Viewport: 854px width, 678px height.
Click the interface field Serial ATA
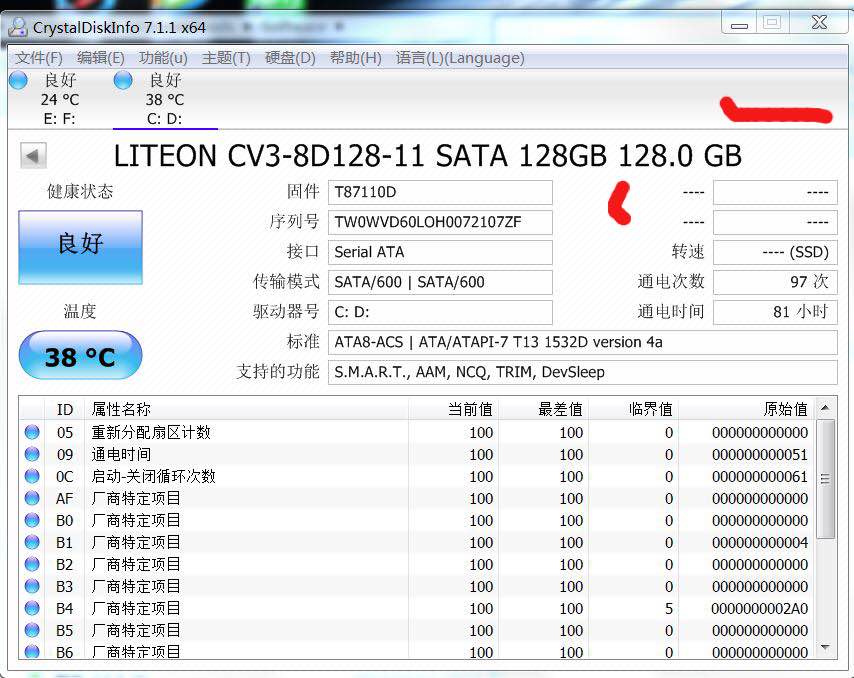pos(440,252)
